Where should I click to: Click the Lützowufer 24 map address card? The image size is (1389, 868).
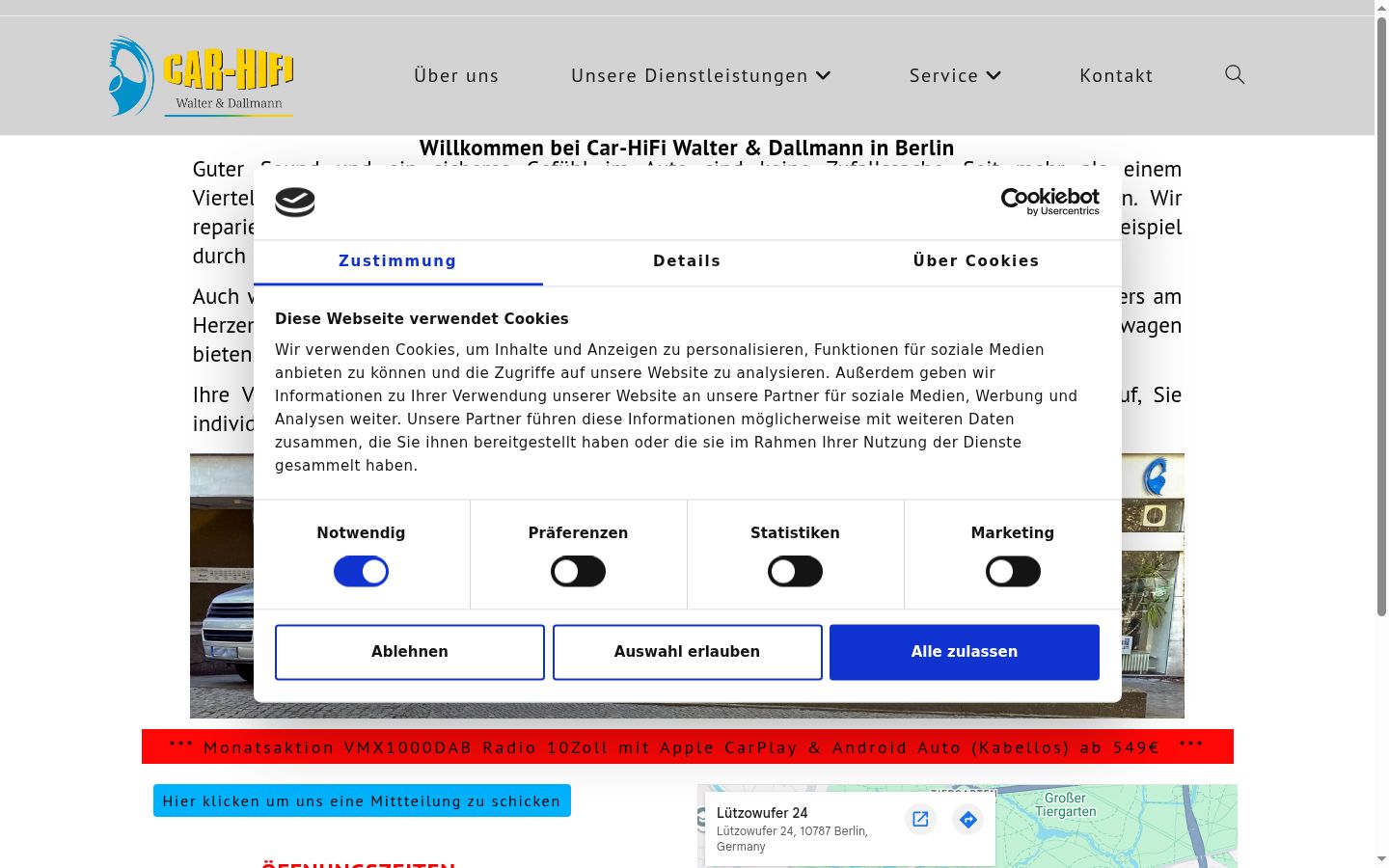[850, 828]
